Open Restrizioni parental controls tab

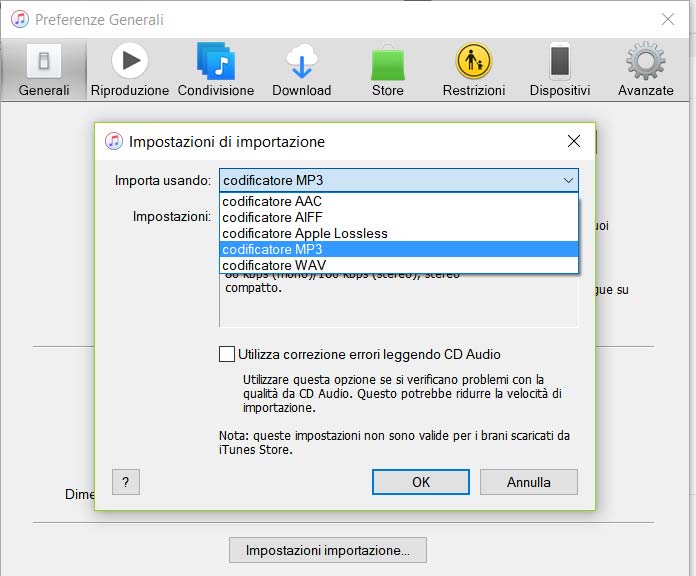tap(474, 70)
